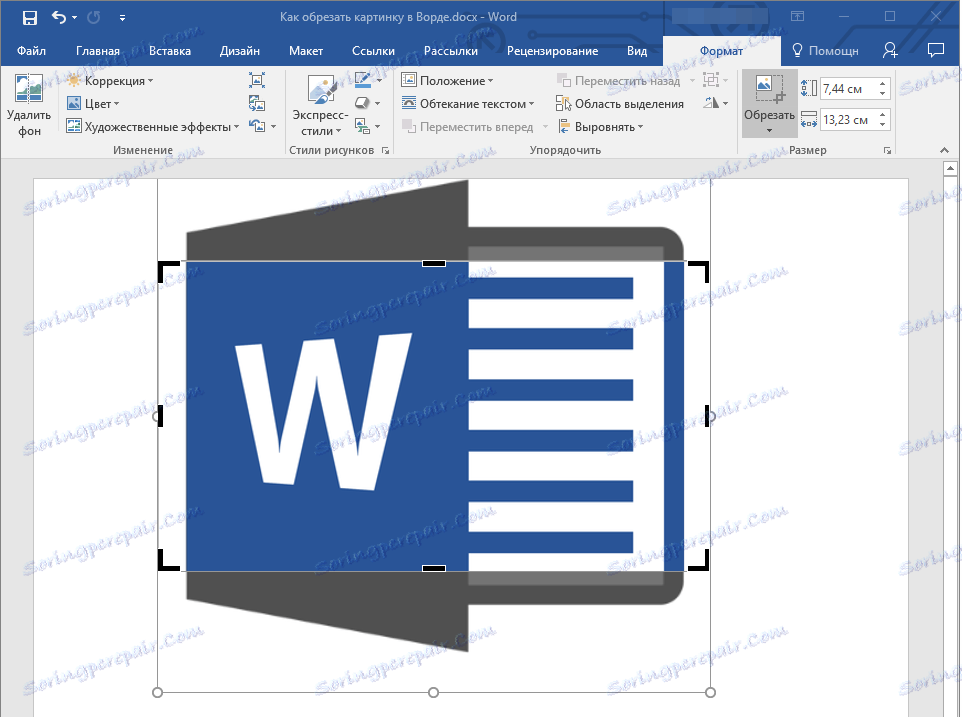The image size is (962, 717).
Task: Click the Ribbon Display Options icon
Action: [797, 17]
